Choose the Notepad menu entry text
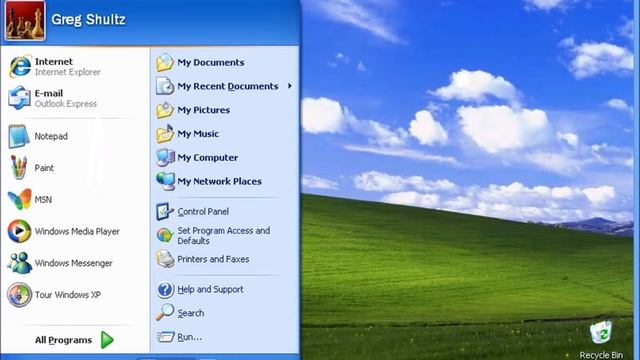 (51, 136)
